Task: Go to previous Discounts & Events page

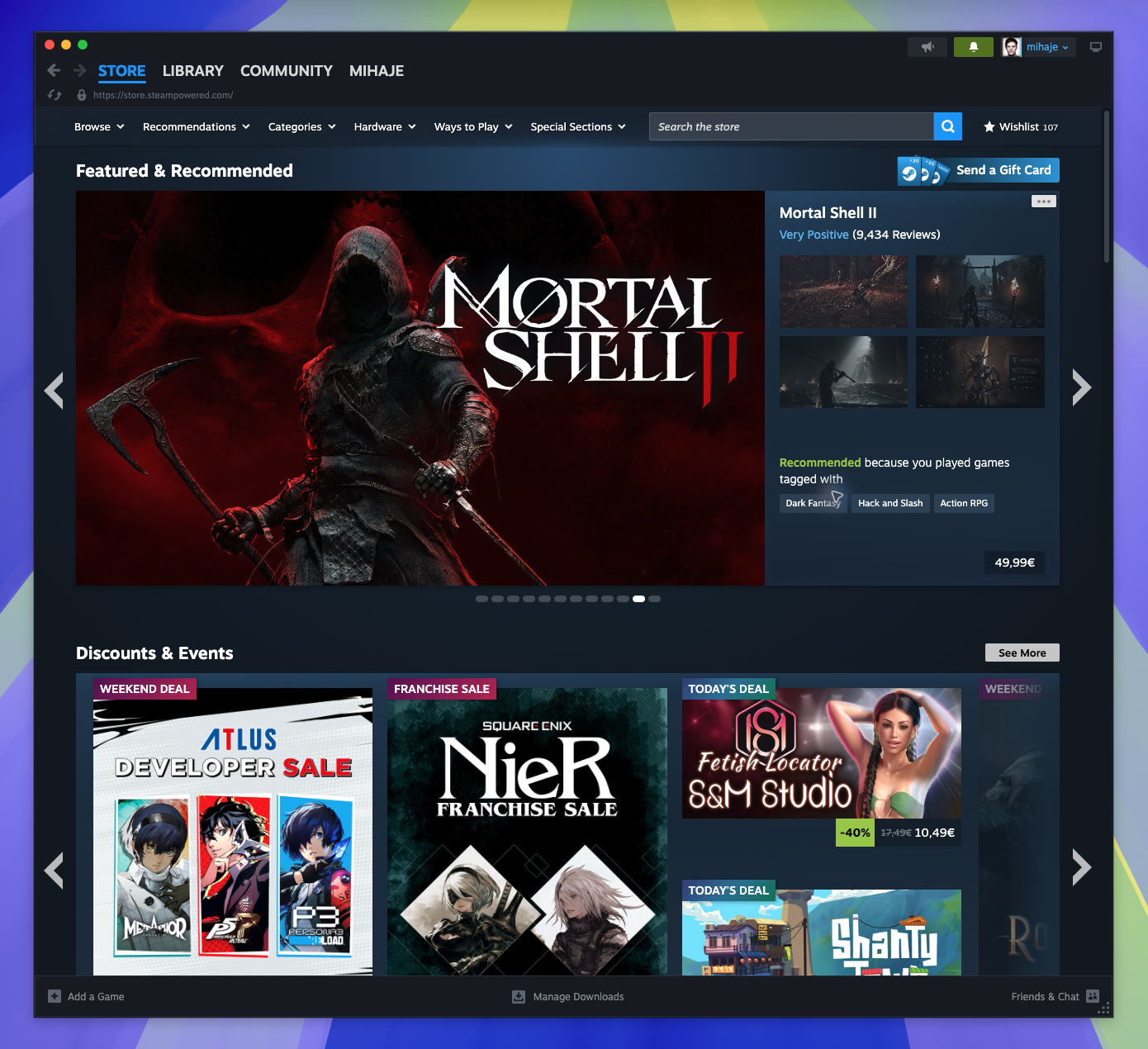Action: pos(54,870)
